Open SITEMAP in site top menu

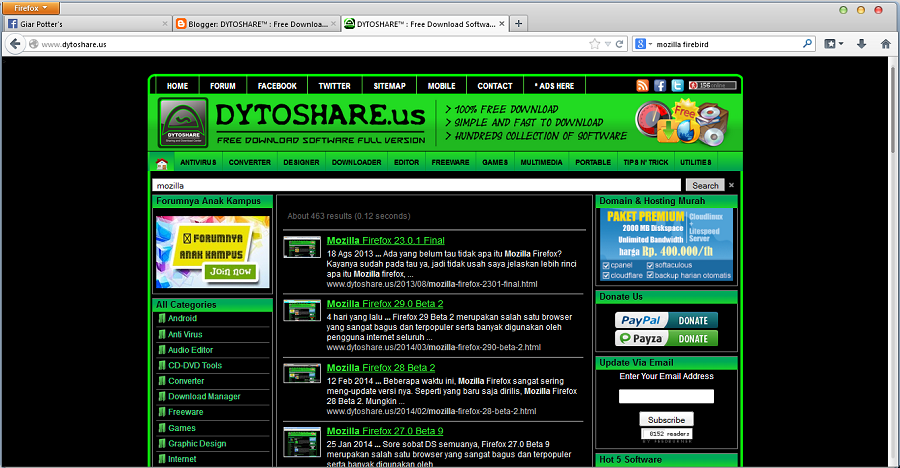pyautogui.click(x=390, y=86)
